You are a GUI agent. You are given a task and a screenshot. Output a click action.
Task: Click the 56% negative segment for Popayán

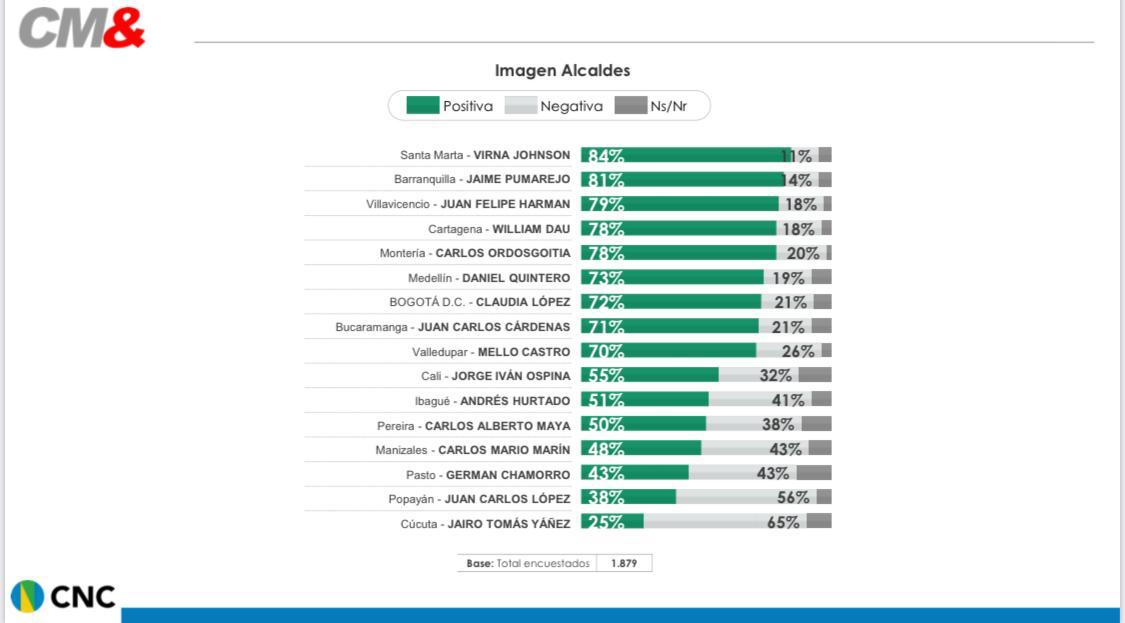coord(745,497)
